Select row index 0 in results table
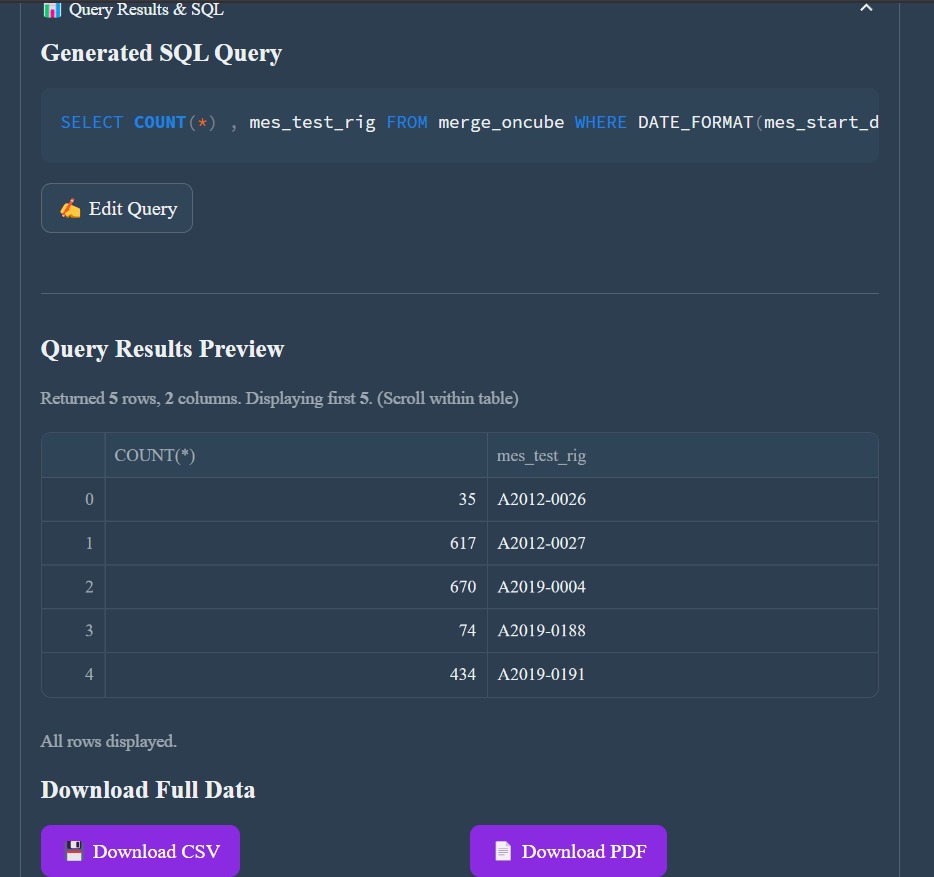This screenshot has width=934, height=877. (x=89, y=499)
